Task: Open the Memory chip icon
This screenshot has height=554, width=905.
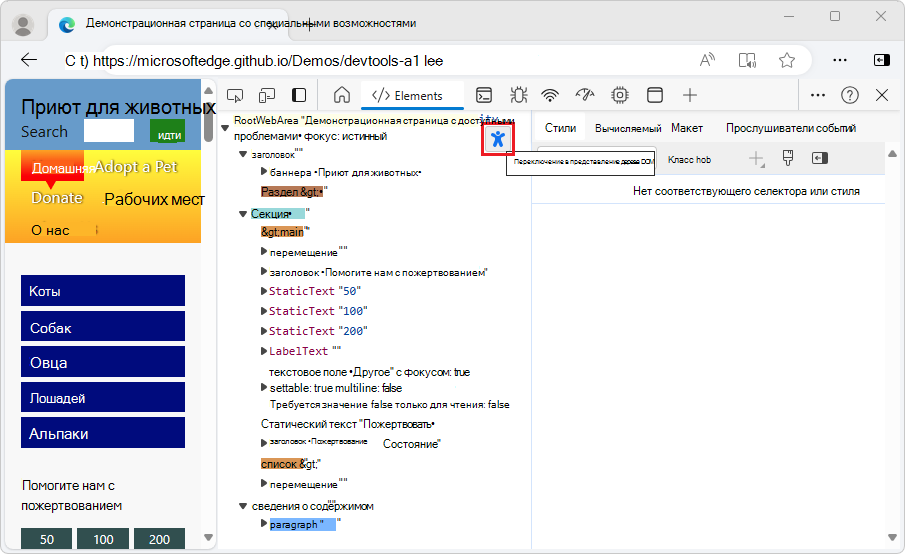Action: pyautogui.click(x=620, y=95)
